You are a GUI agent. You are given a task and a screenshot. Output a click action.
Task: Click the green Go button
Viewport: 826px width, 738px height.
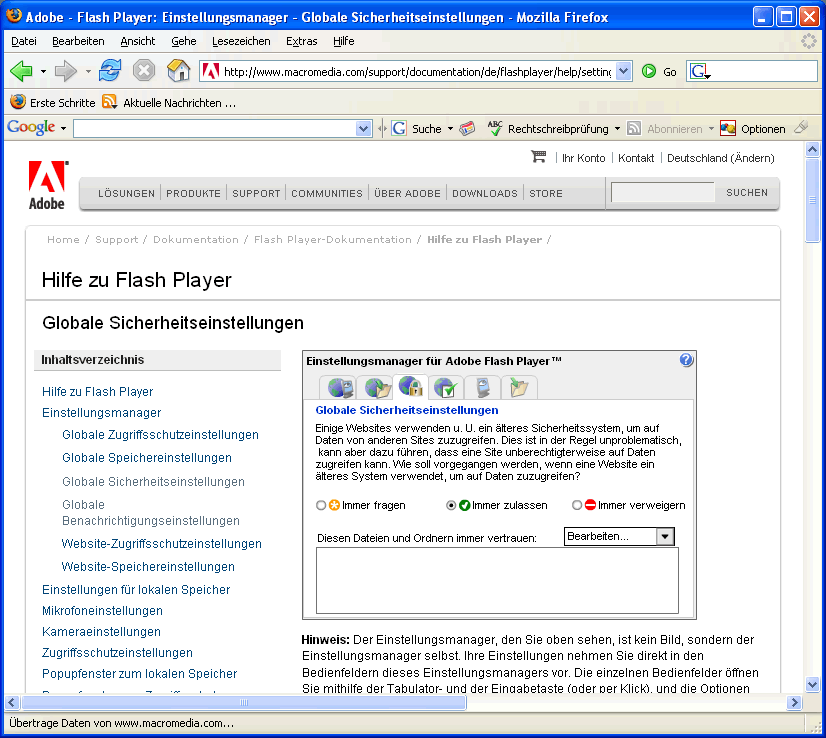coord(659,72)
